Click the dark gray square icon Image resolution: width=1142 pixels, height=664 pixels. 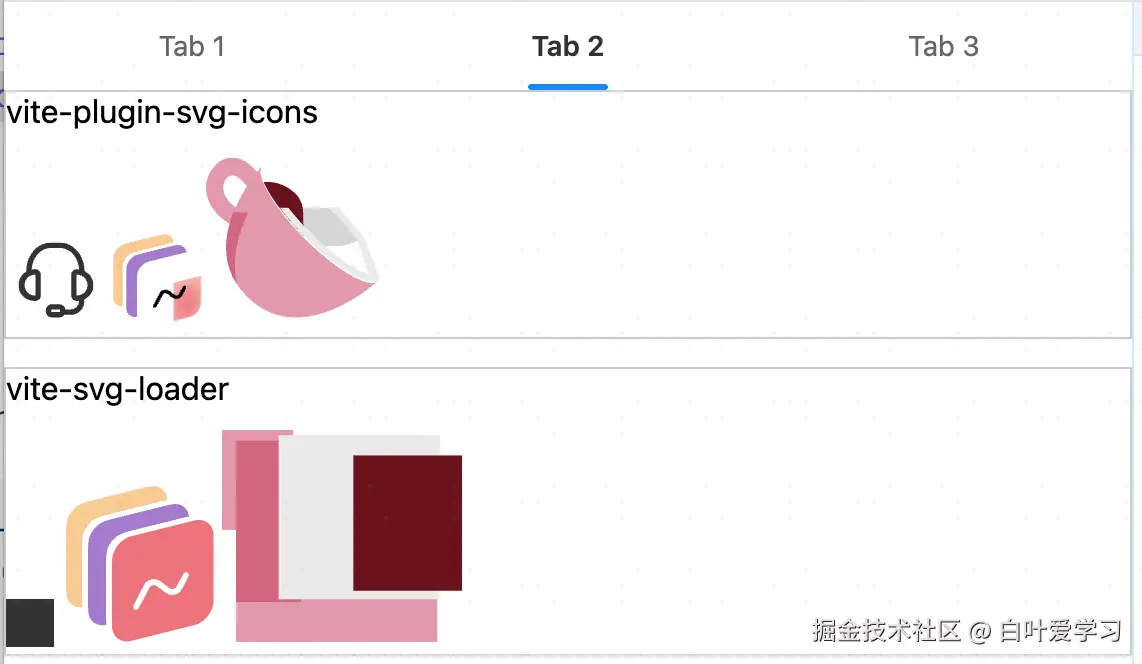[x=30, y=622]
